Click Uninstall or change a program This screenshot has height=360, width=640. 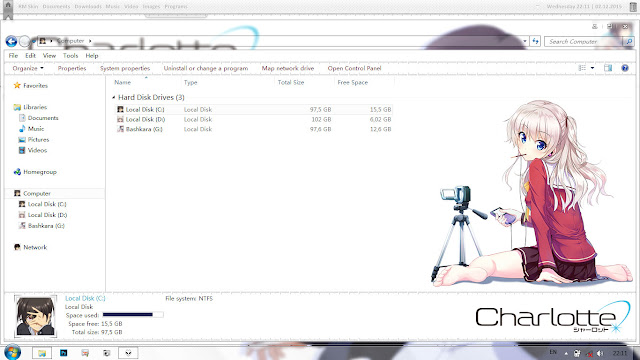[206, 68]
